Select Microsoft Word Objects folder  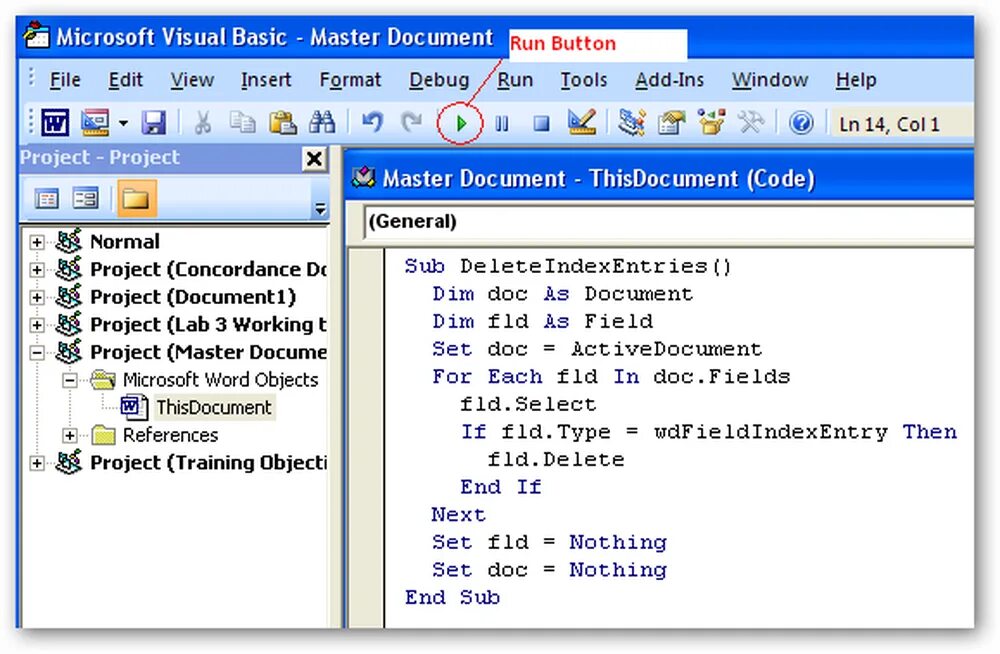pyautogui.click(x=220, y=380)
